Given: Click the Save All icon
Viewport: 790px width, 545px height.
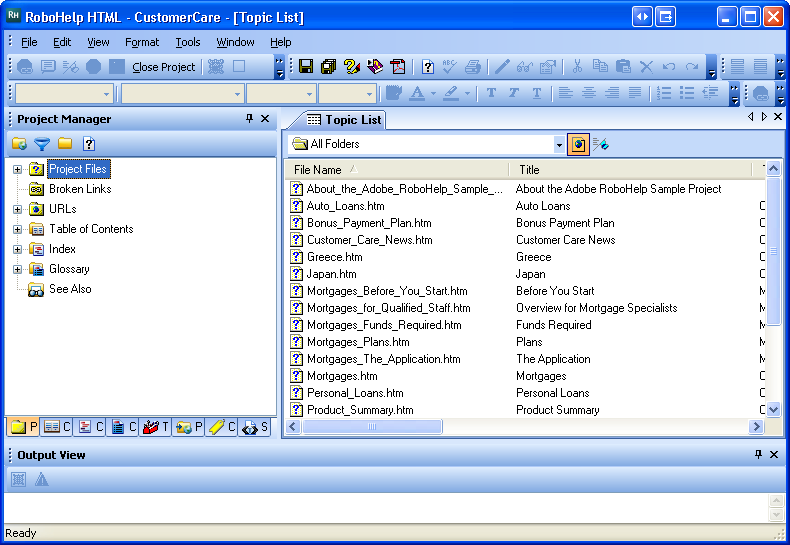Looking at the screenshot, I should (328, 66).
